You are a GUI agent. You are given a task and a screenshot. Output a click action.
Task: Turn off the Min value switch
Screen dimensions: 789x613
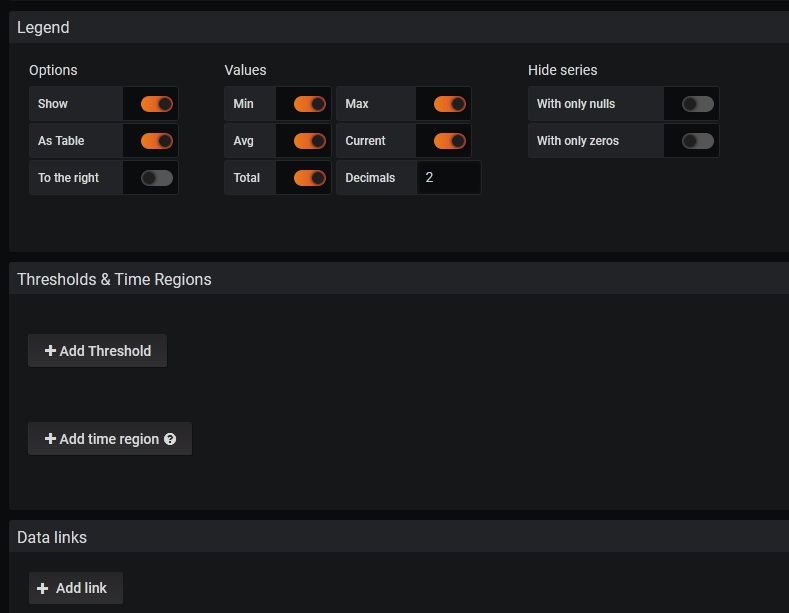point(309,104)
